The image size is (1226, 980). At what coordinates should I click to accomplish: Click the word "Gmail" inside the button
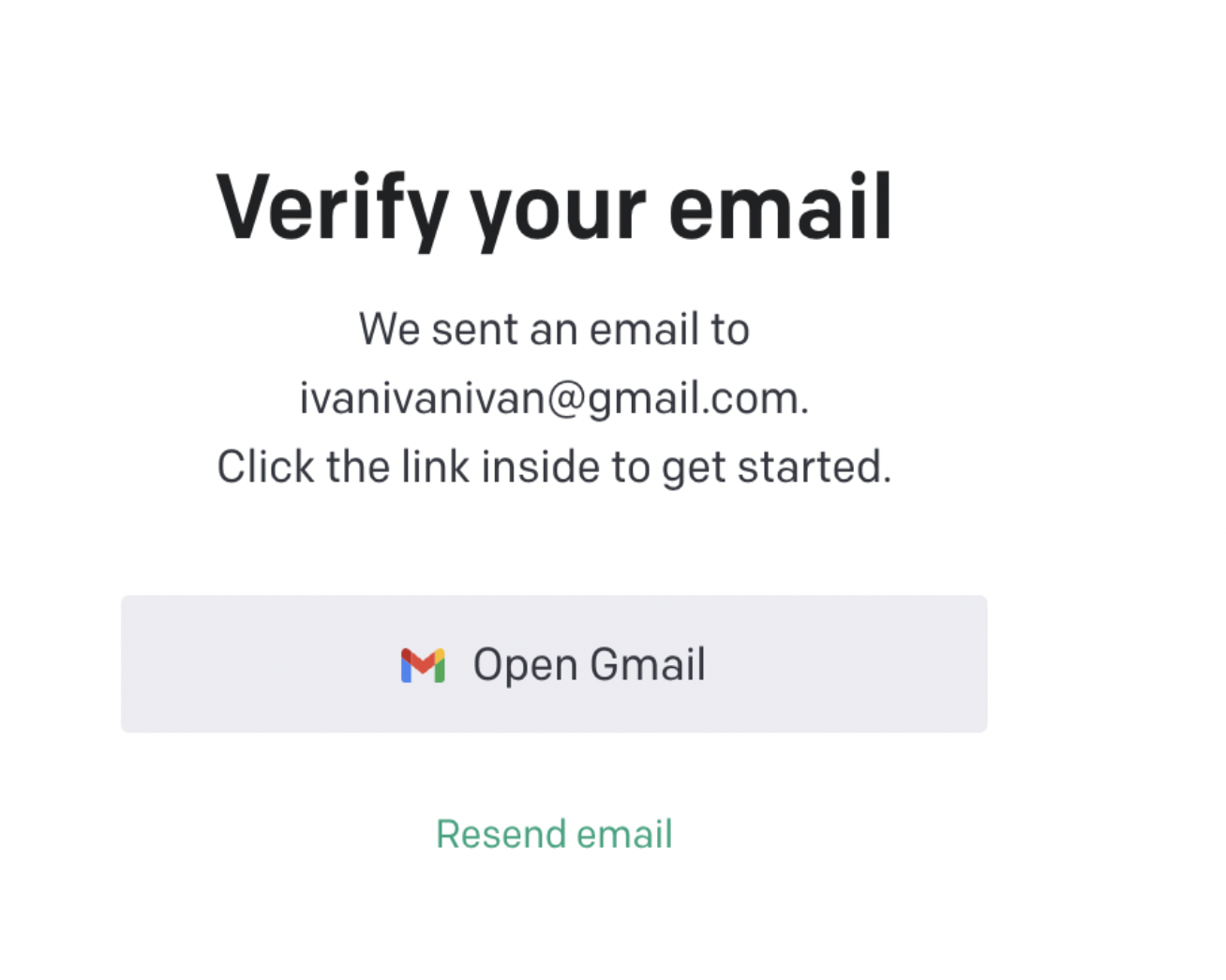tap(648, 663)
